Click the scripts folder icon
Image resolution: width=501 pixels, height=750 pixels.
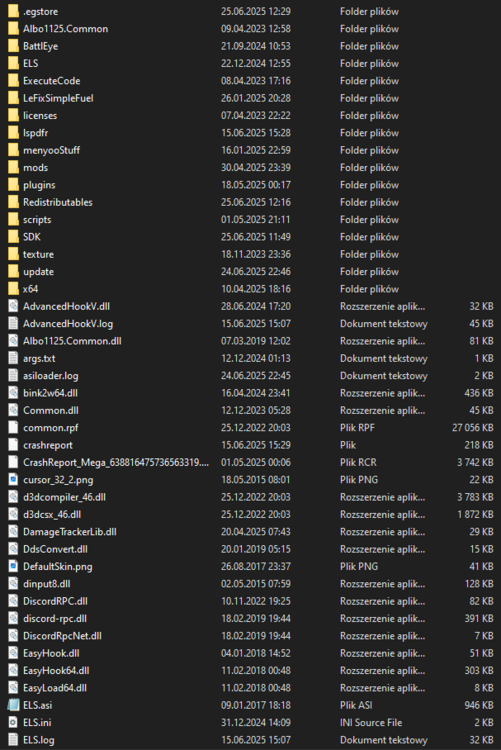point(13,219)
